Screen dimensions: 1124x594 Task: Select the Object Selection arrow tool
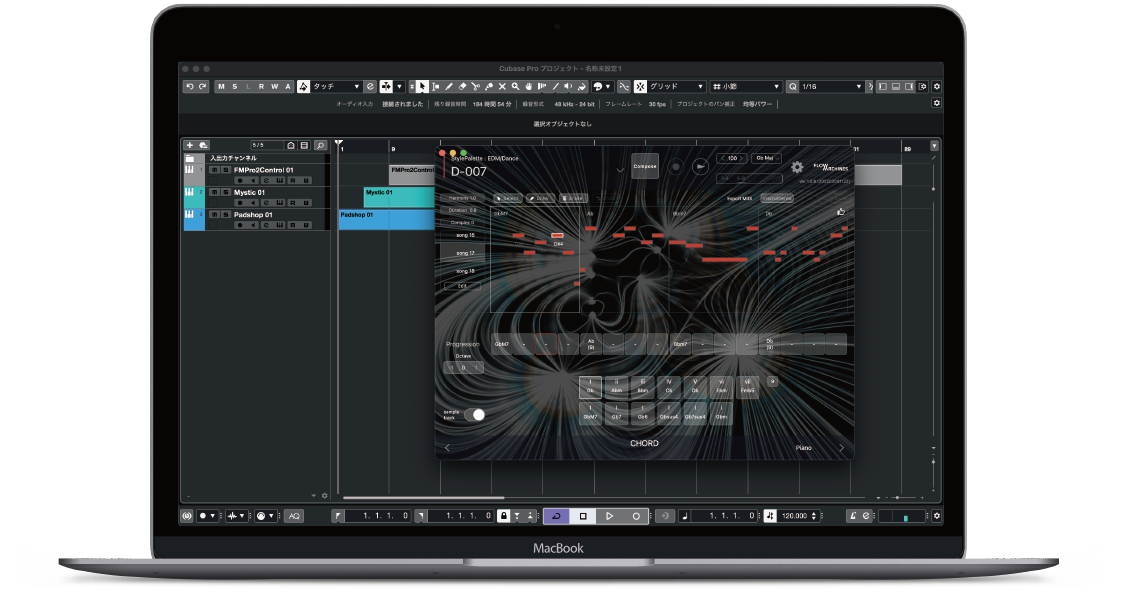422,87
